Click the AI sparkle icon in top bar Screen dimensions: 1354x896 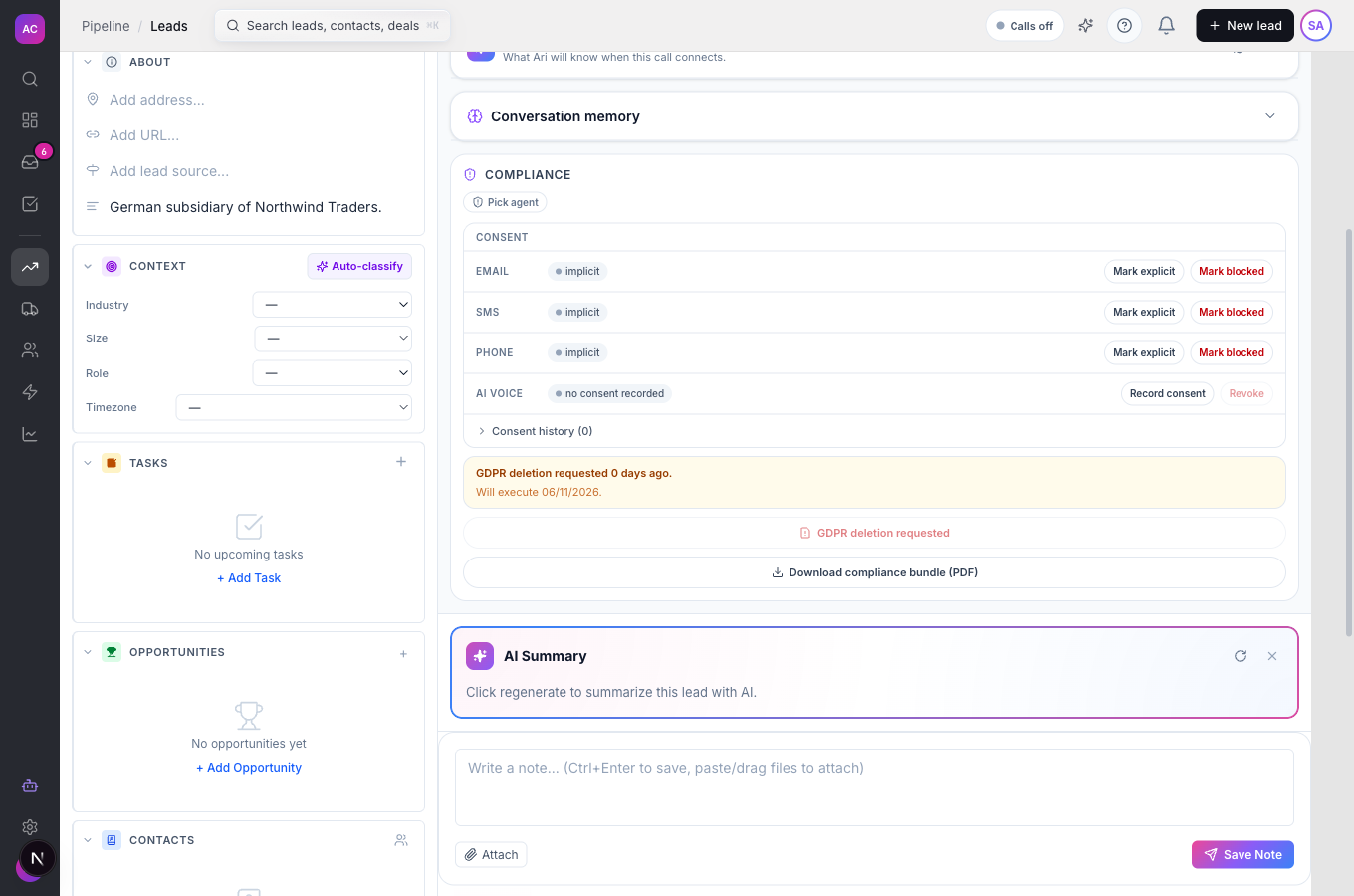1086,26
